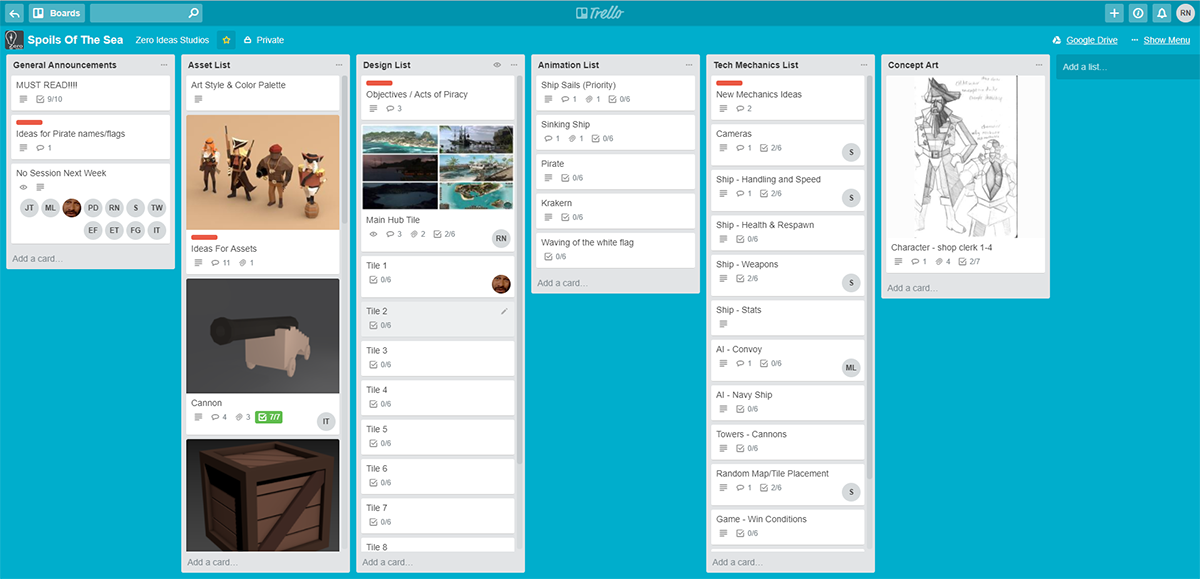Click the back arrow beside the Boards button
Image resolution: width=1200 pixels, height=579 pixels.
click(x=14, y=12)
